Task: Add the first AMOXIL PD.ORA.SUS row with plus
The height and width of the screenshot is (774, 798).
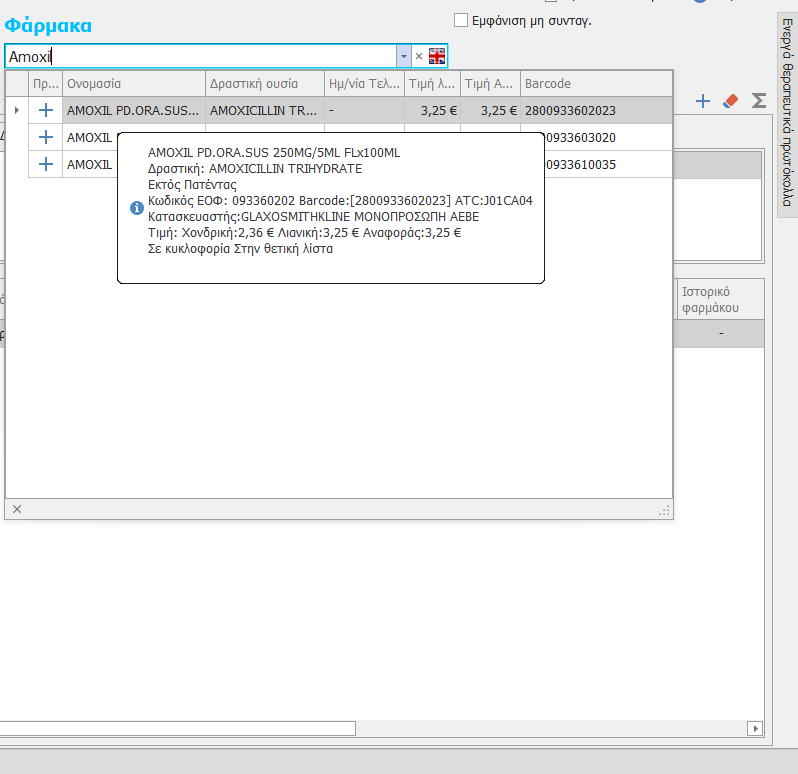Action: [45, 110]
